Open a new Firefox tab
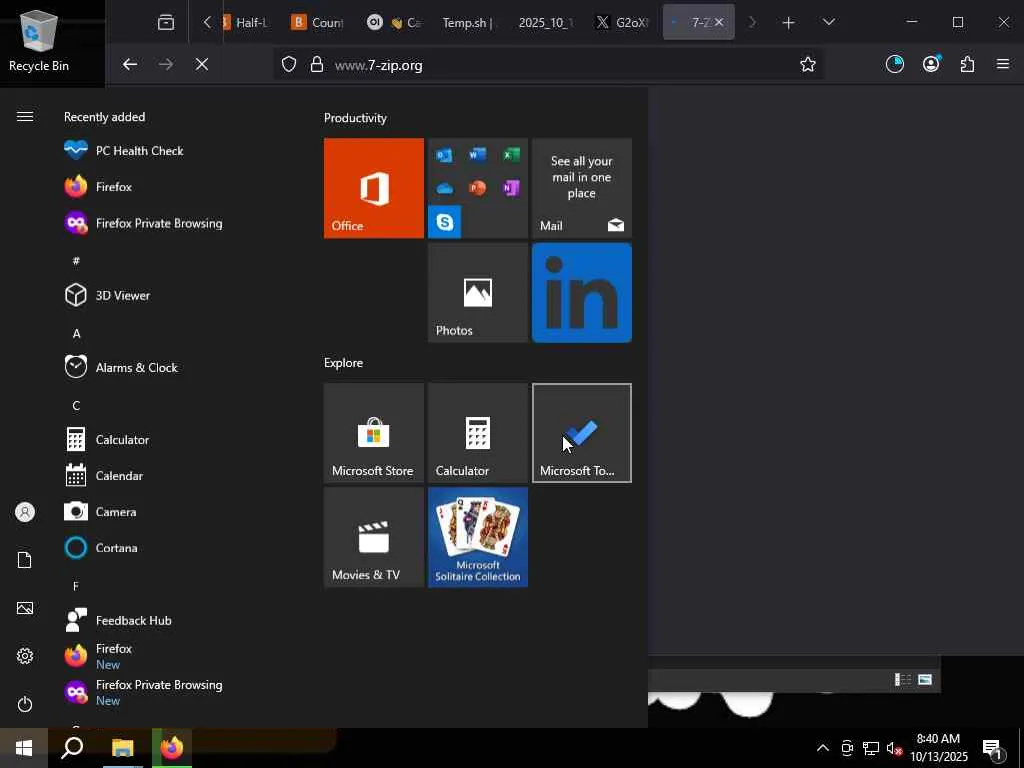Screen dimensions: 1024x768 click(788, 23)
